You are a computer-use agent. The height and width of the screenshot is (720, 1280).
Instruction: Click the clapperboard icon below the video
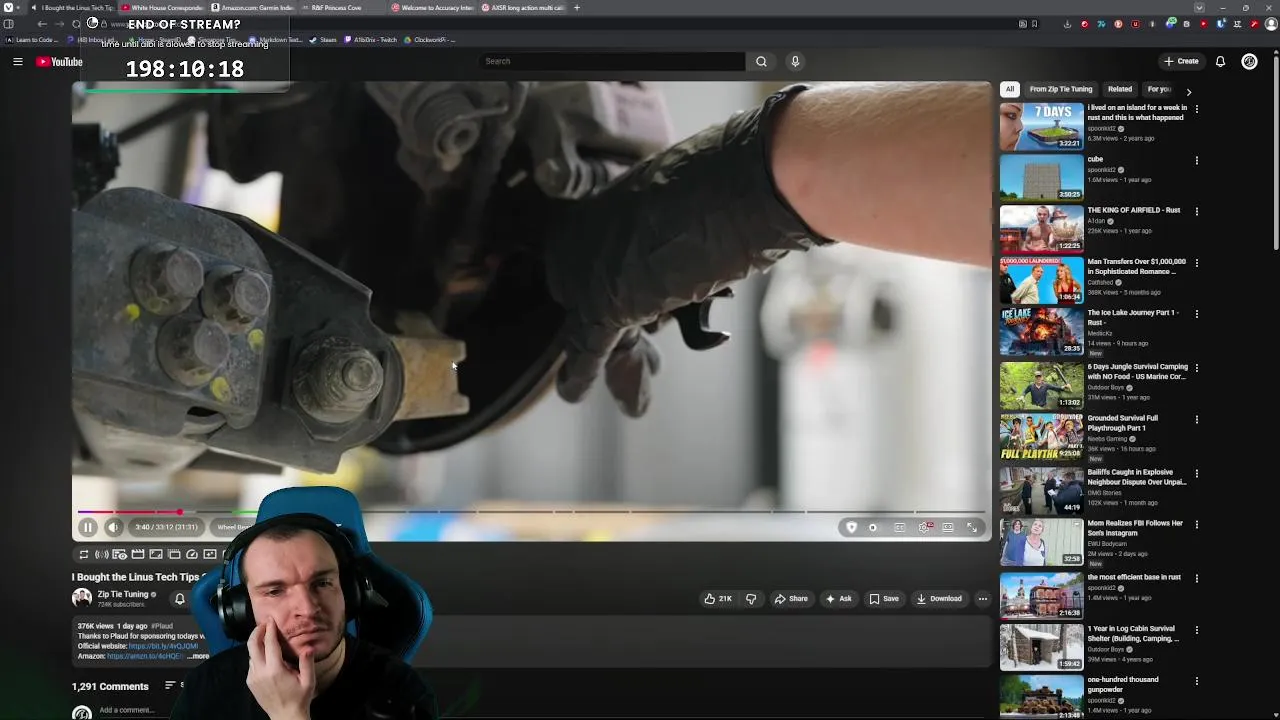138,554
